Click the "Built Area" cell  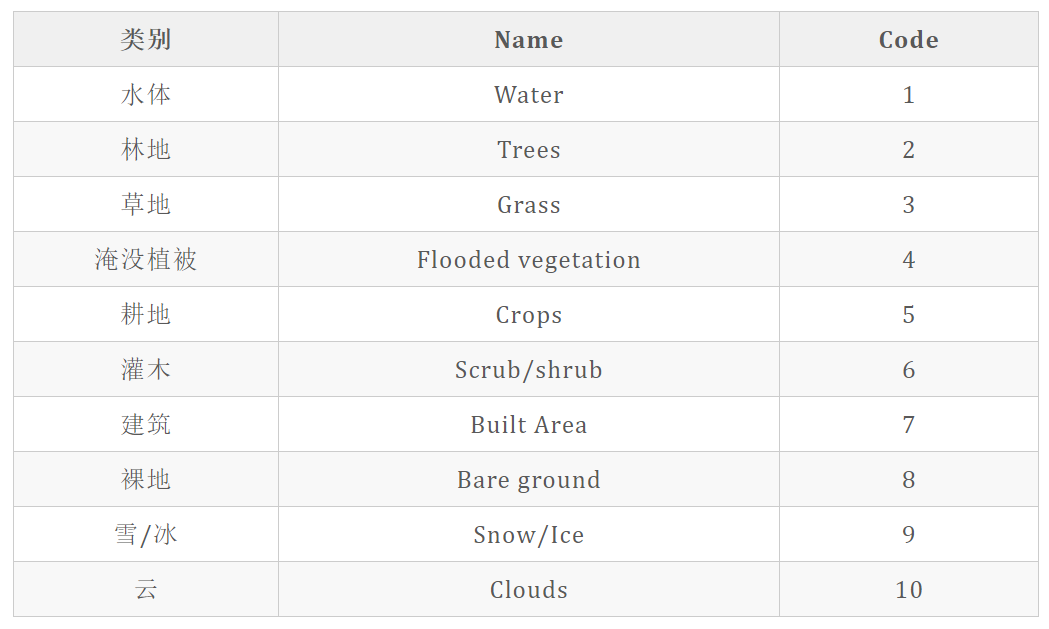coord(528,425)
